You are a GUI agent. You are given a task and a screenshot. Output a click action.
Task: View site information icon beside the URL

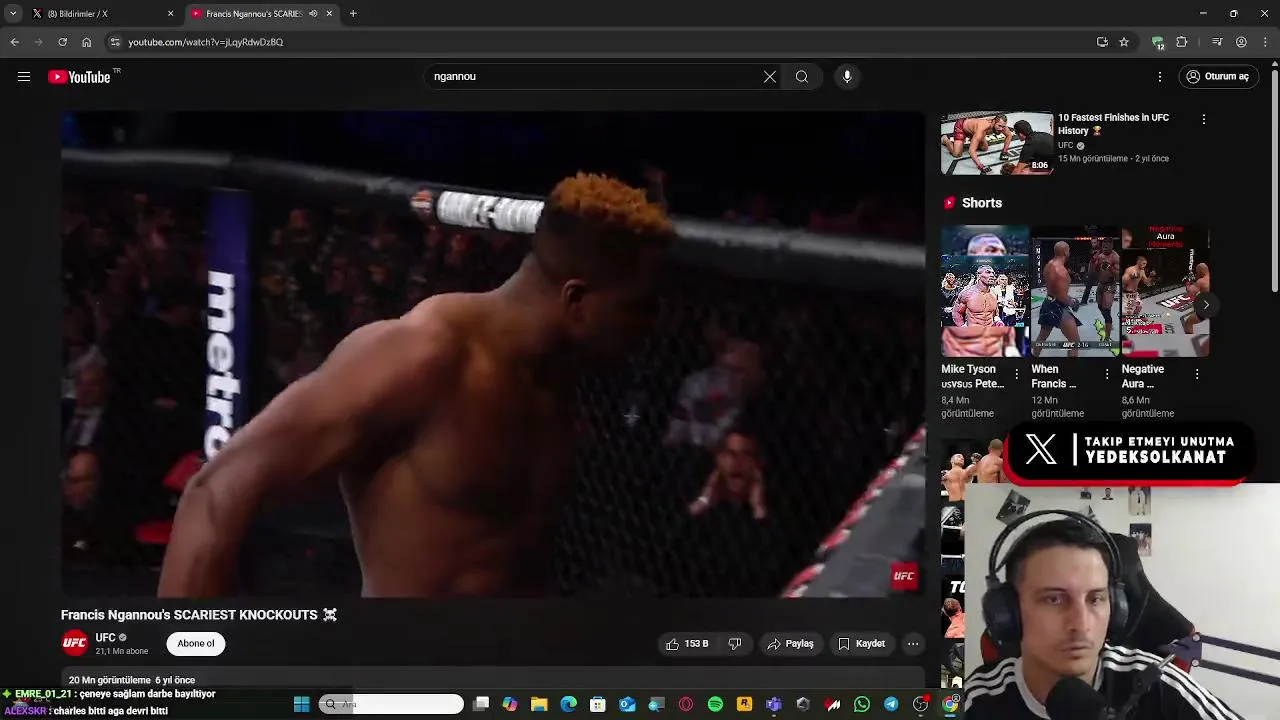[x=115, y=42]
